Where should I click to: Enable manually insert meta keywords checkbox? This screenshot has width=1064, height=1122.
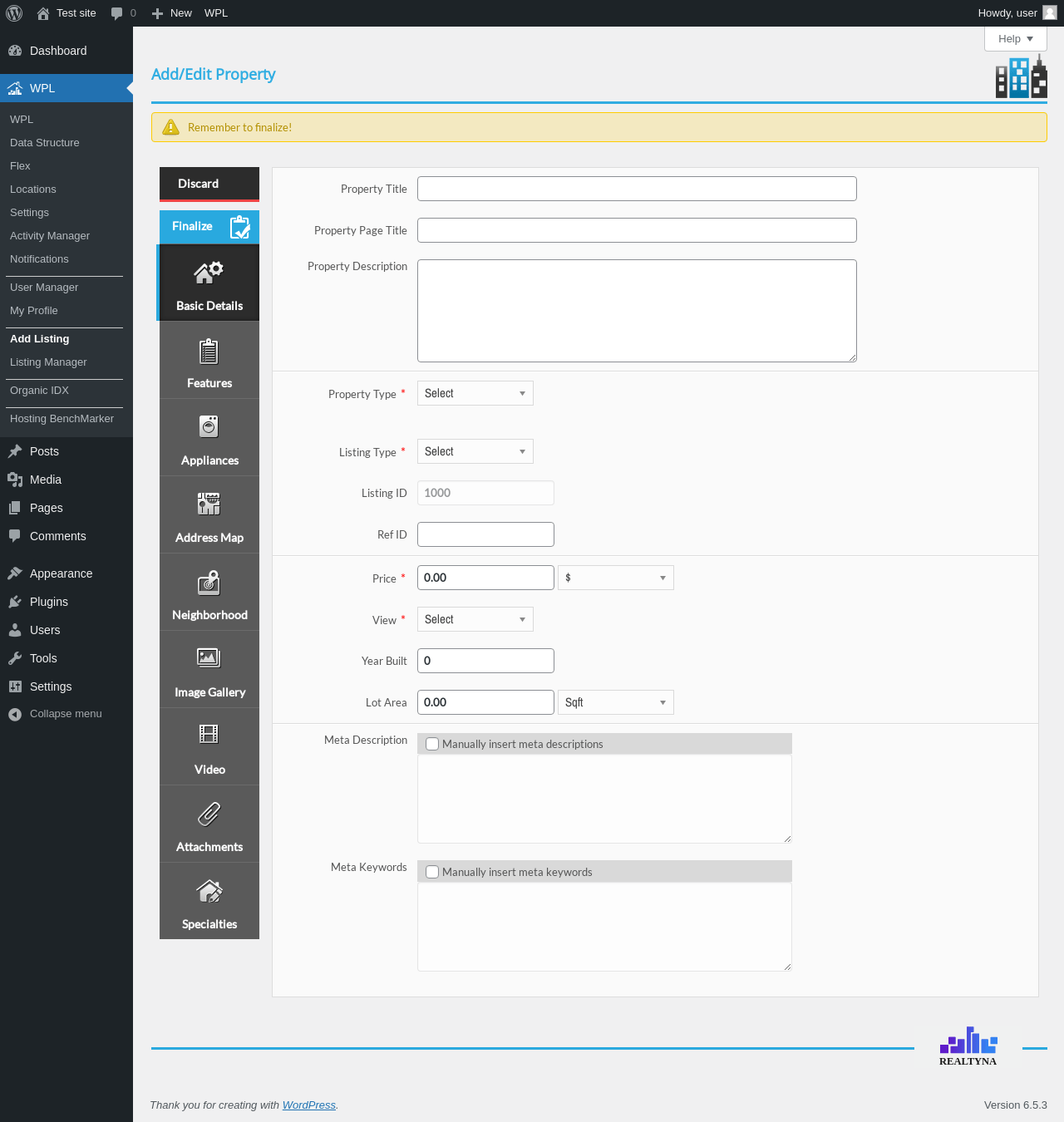432,872
